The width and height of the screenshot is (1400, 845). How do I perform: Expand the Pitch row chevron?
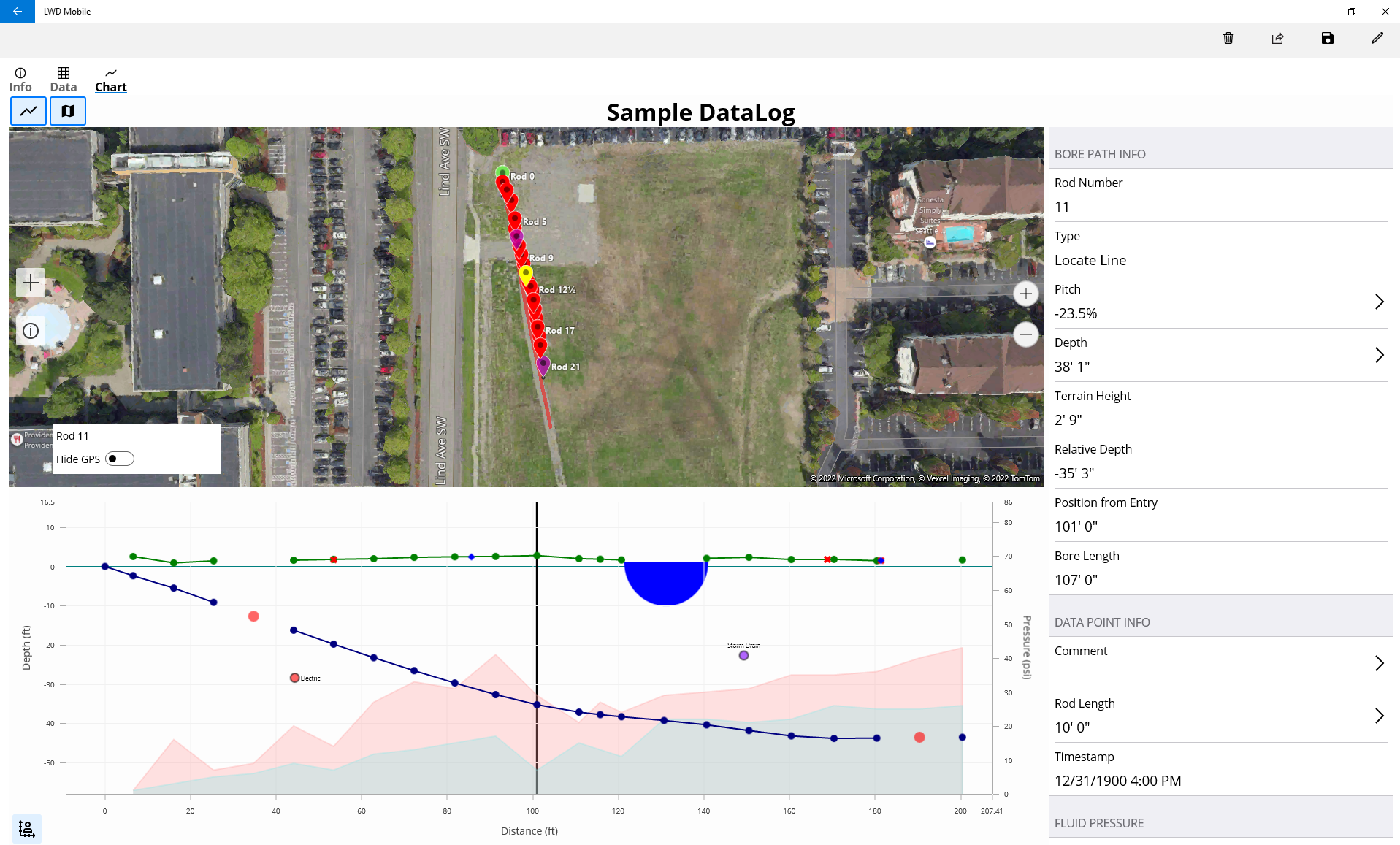click(x=1379, y=302)
